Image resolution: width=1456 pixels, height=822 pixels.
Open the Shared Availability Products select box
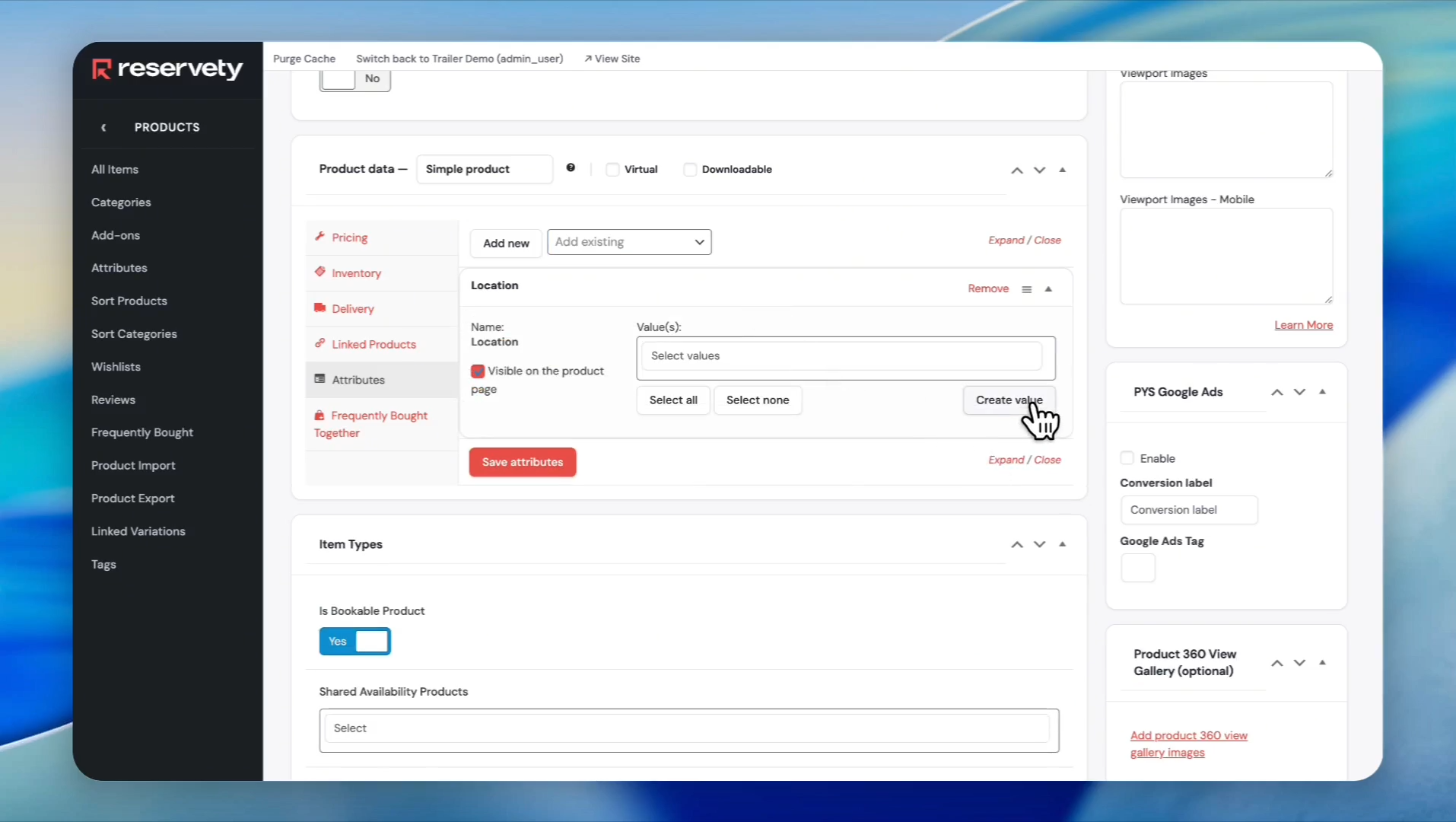coord(688,729)
